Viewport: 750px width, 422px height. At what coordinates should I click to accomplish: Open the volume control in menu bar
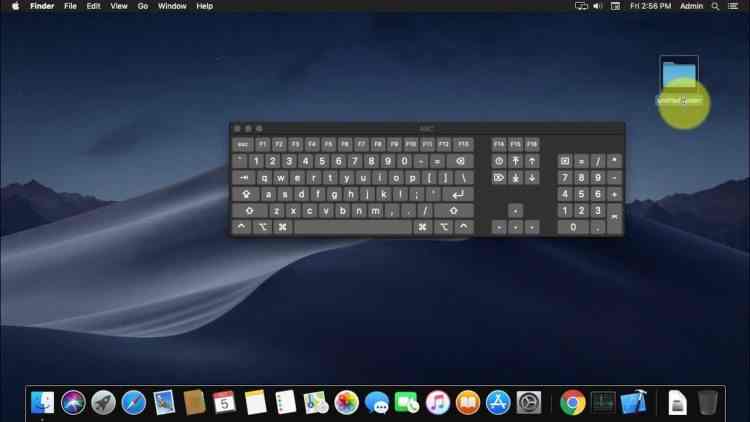[597, 6]
